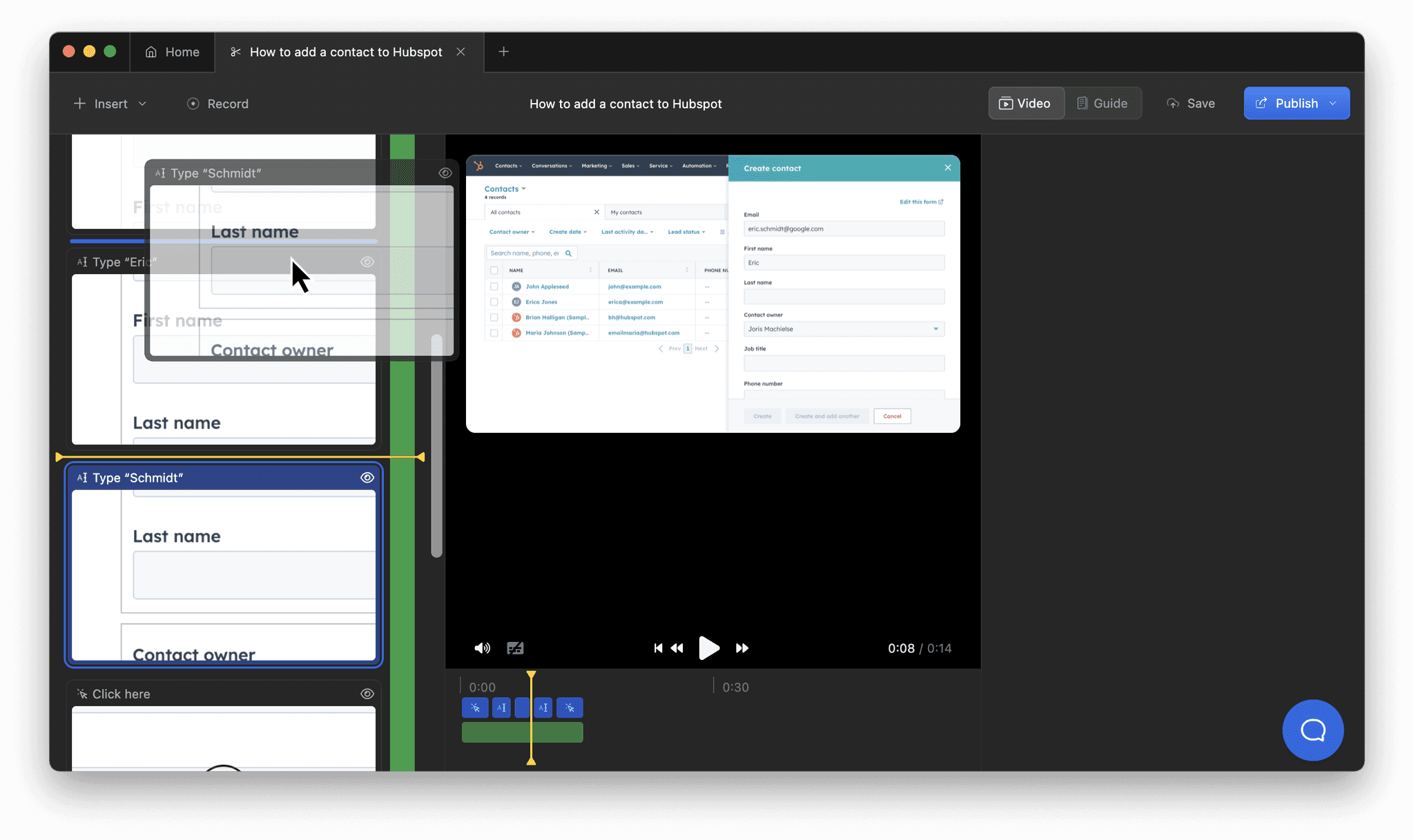This screenshot has height=840, width=1414.
Task: Click the 0:30 timeline marker
Action: [x=735, y=687]
